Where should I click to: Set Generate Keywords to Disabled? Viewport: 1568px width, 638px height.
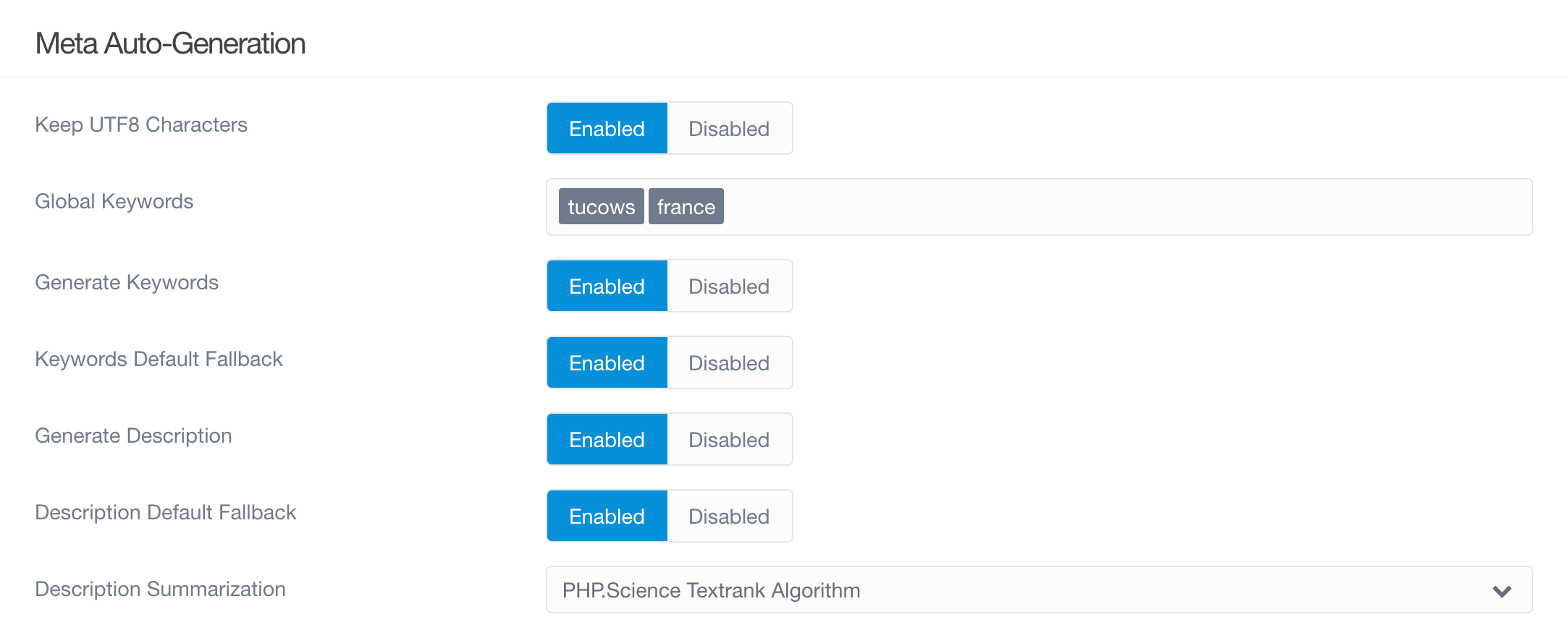729,286
